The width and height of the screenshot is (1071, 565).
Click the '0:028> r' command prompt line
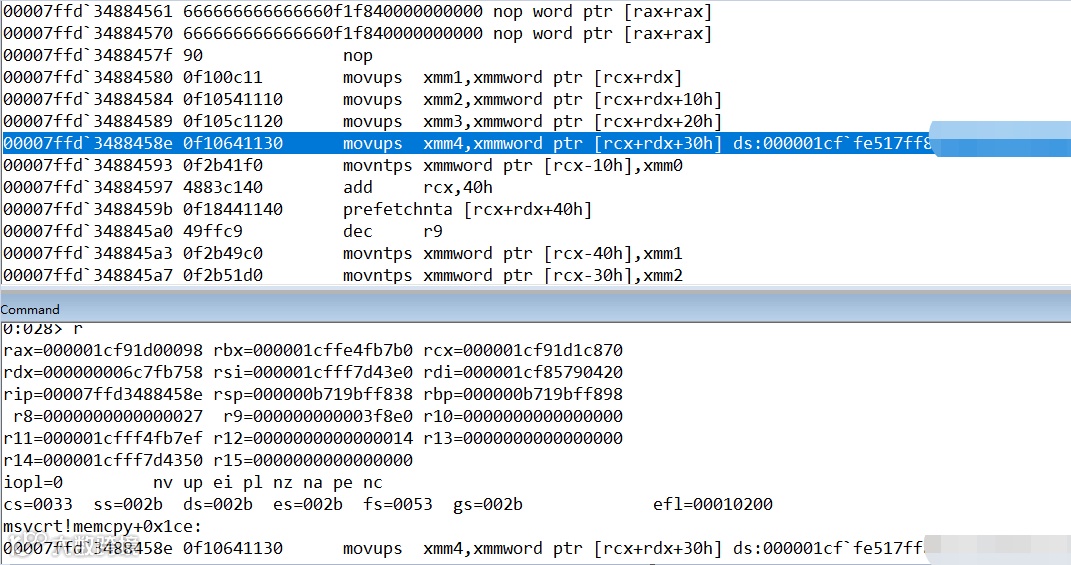tap(42, 329)
